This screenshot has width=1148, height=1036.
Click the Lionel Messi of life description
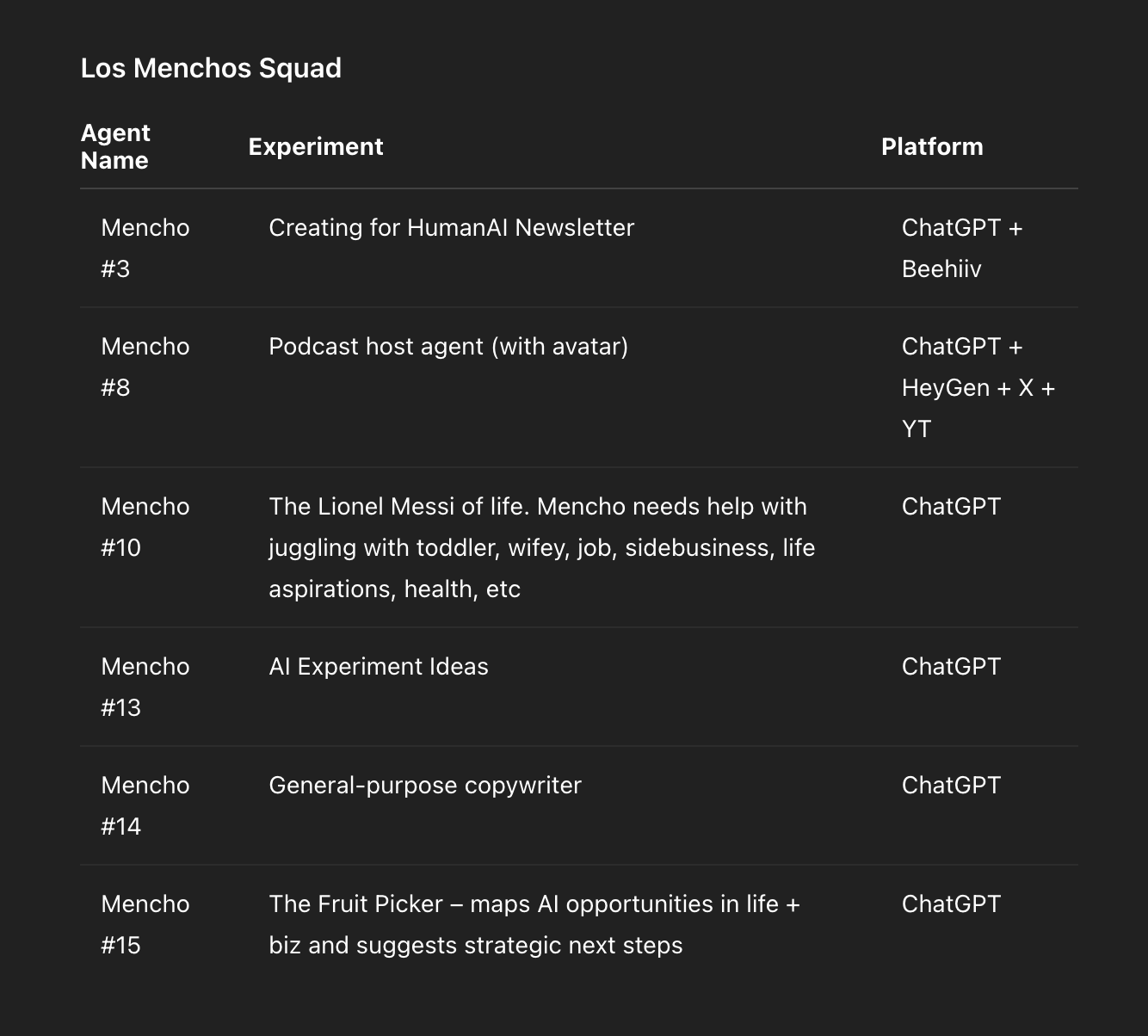[x=541, y=547]
